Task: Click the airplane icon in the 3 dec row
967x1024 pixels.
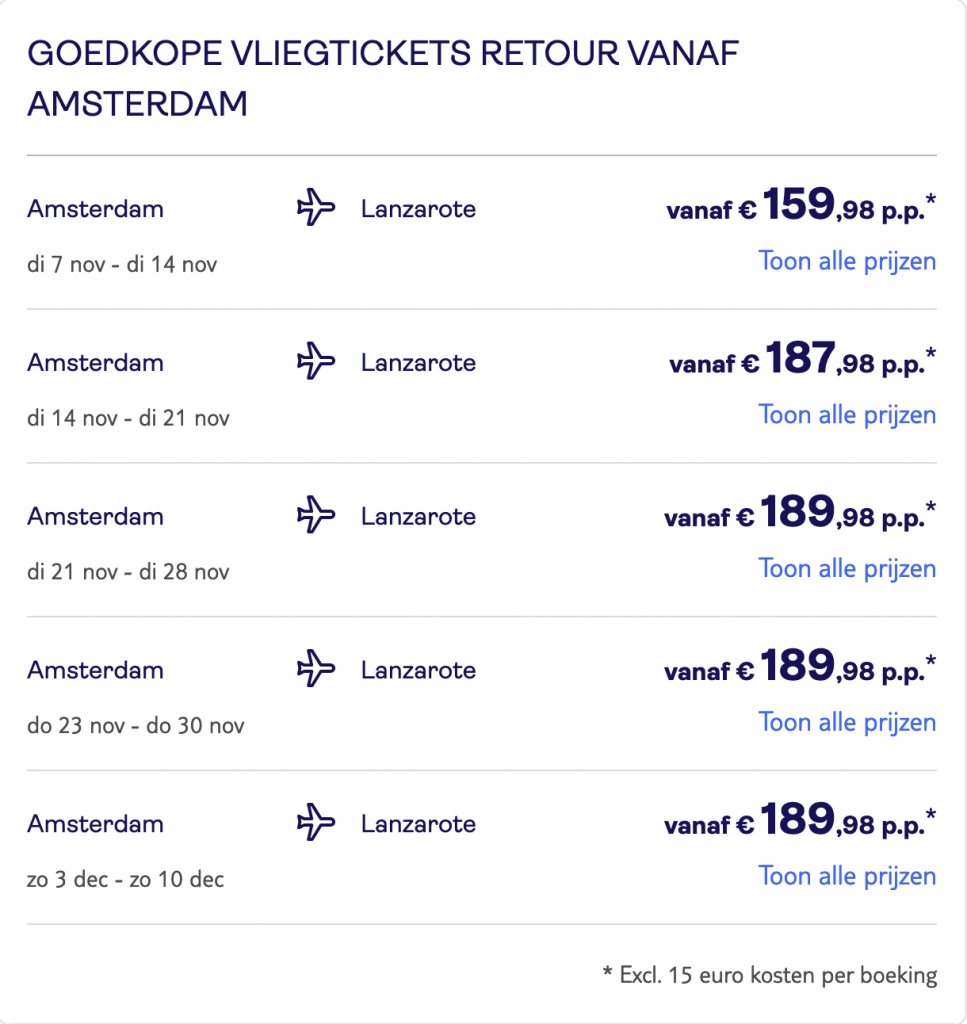Action: [x=316, y=823]
